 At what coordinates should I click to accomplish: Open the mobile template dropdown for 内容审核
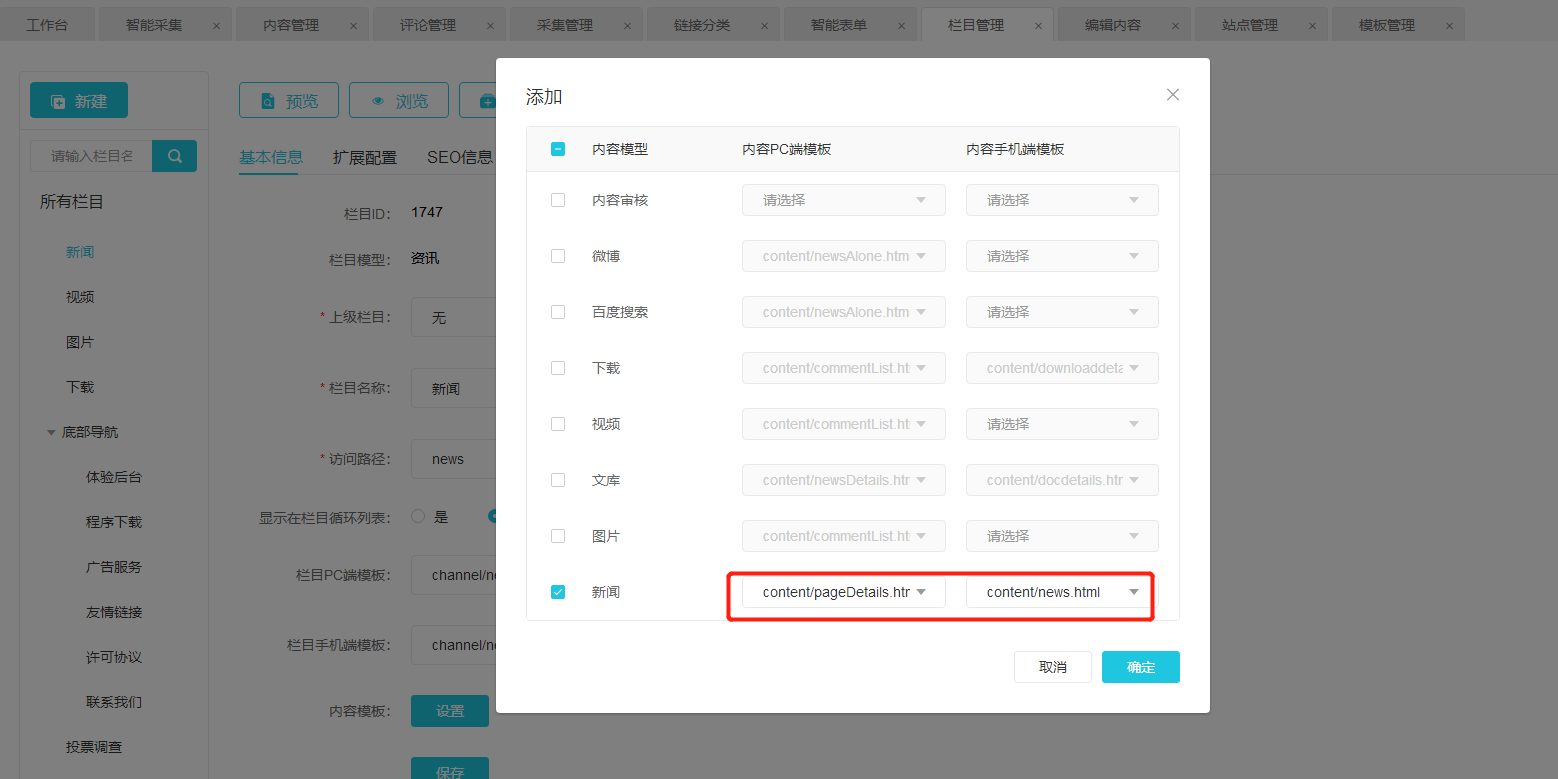[1062, 200]
